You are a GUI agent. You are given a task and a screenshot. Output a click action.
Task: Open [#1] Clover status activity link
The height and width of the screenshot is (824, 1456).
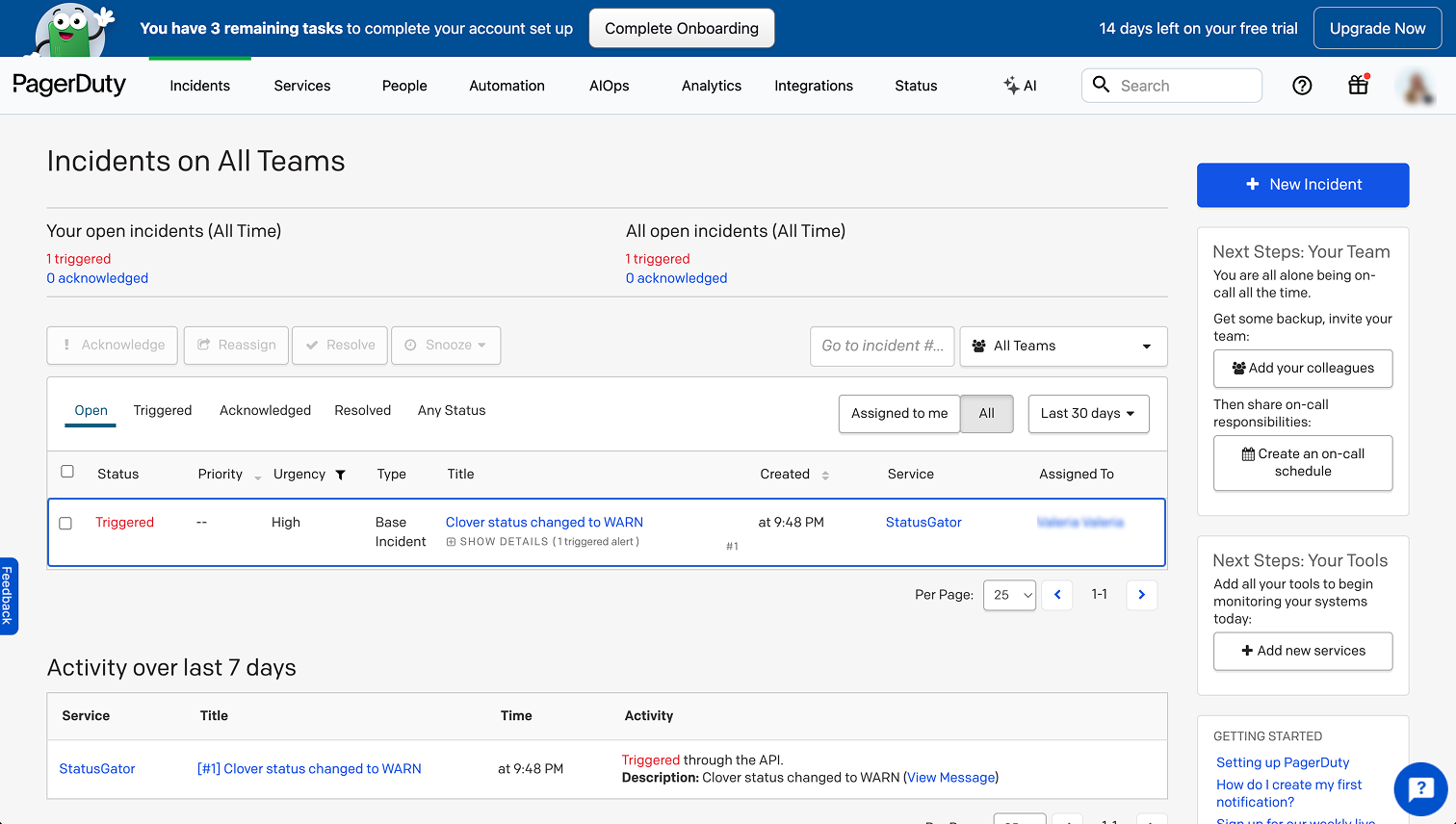pyautogui.click(x=309, y=769)
